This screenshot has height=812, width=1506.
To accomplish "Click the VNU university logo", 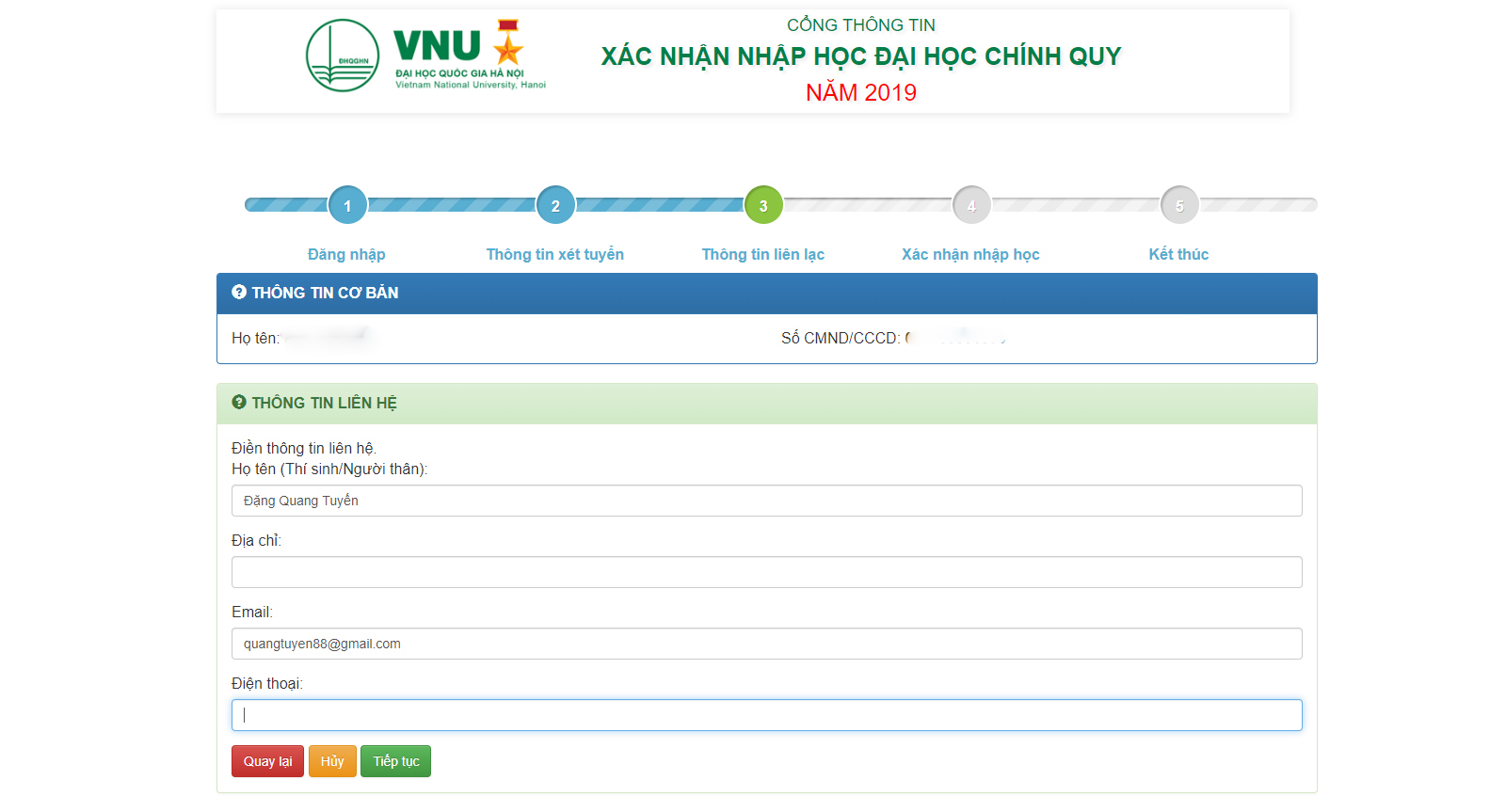I will (x=425, y=56).
